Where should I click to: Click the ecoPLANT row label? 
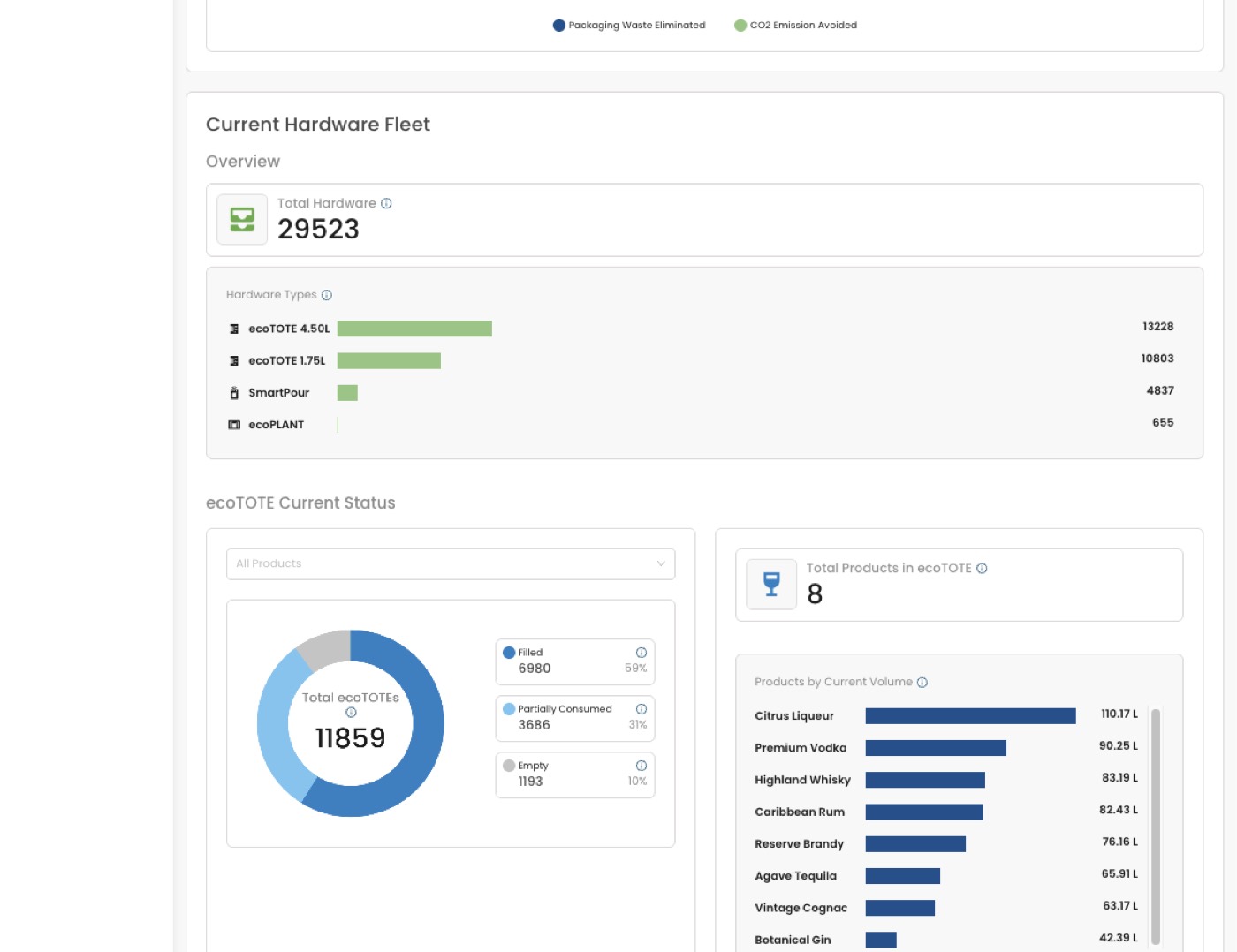click(276, 425)
